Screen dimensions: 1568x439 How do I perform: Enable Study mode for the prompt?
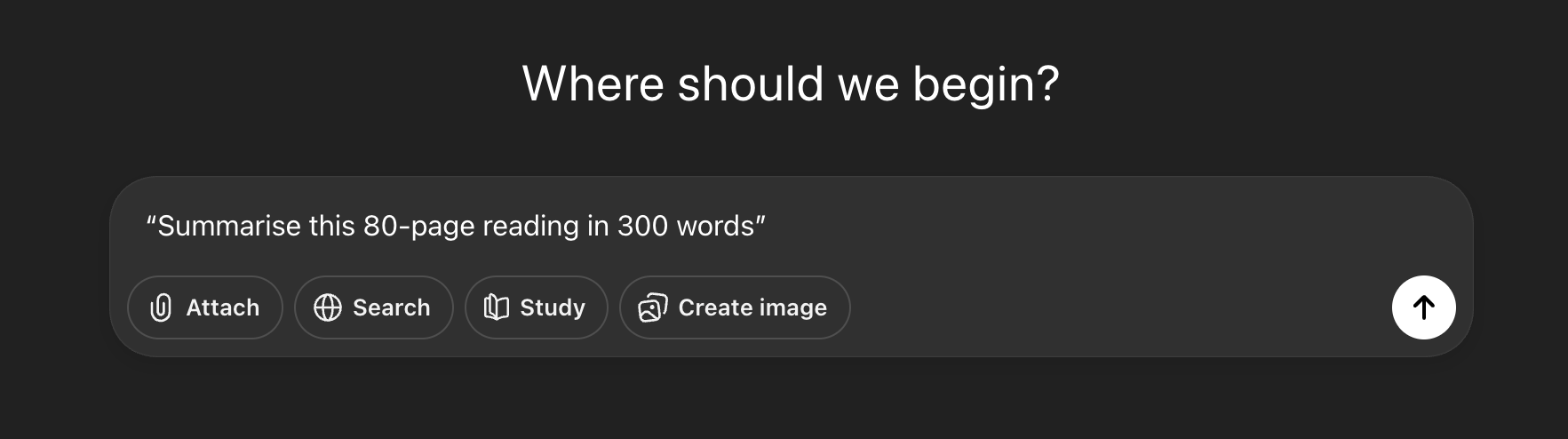click(536, 307)
